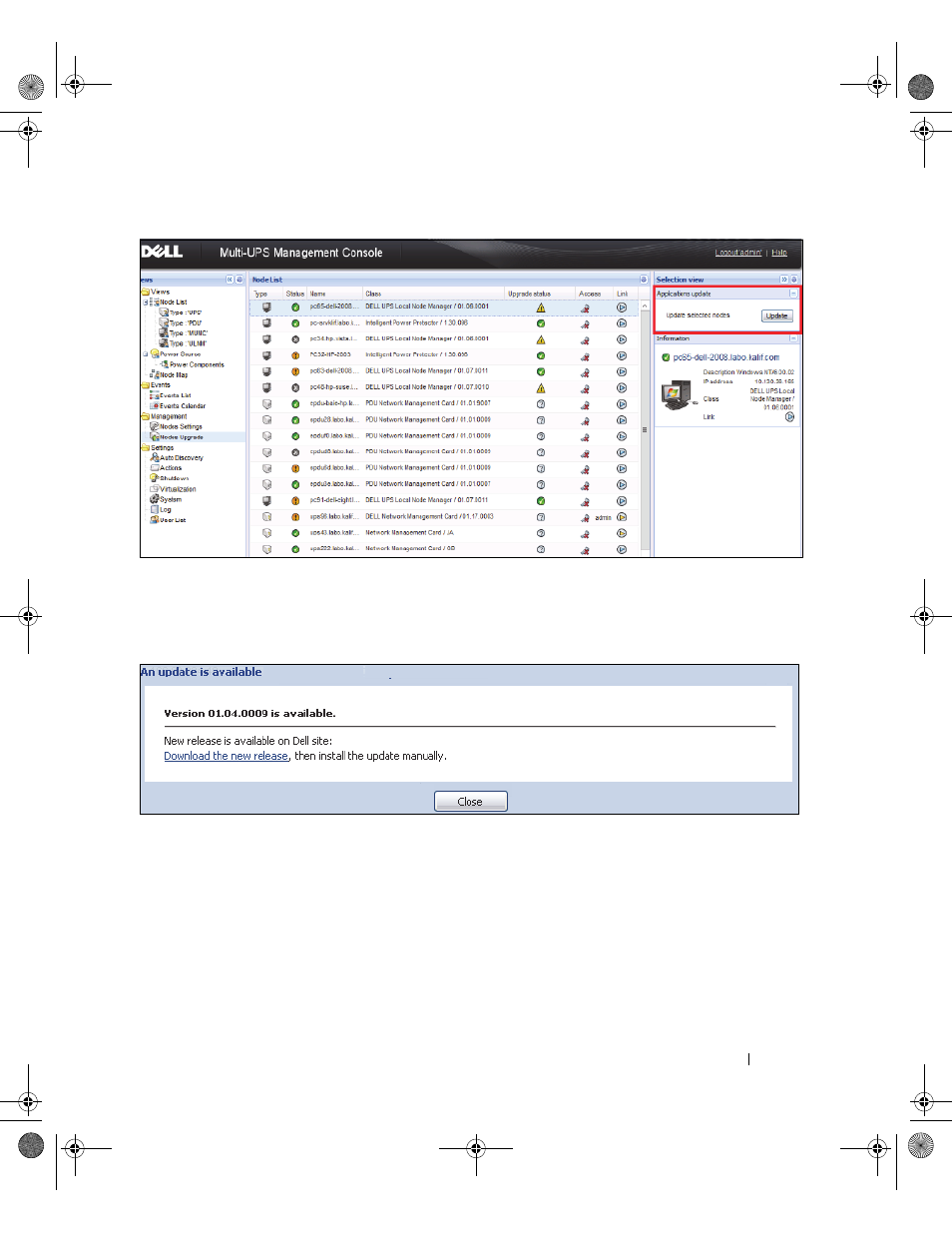Click the settings icon in Views panel header
This screenshot has height=1233, width=952.
(239, 280)
